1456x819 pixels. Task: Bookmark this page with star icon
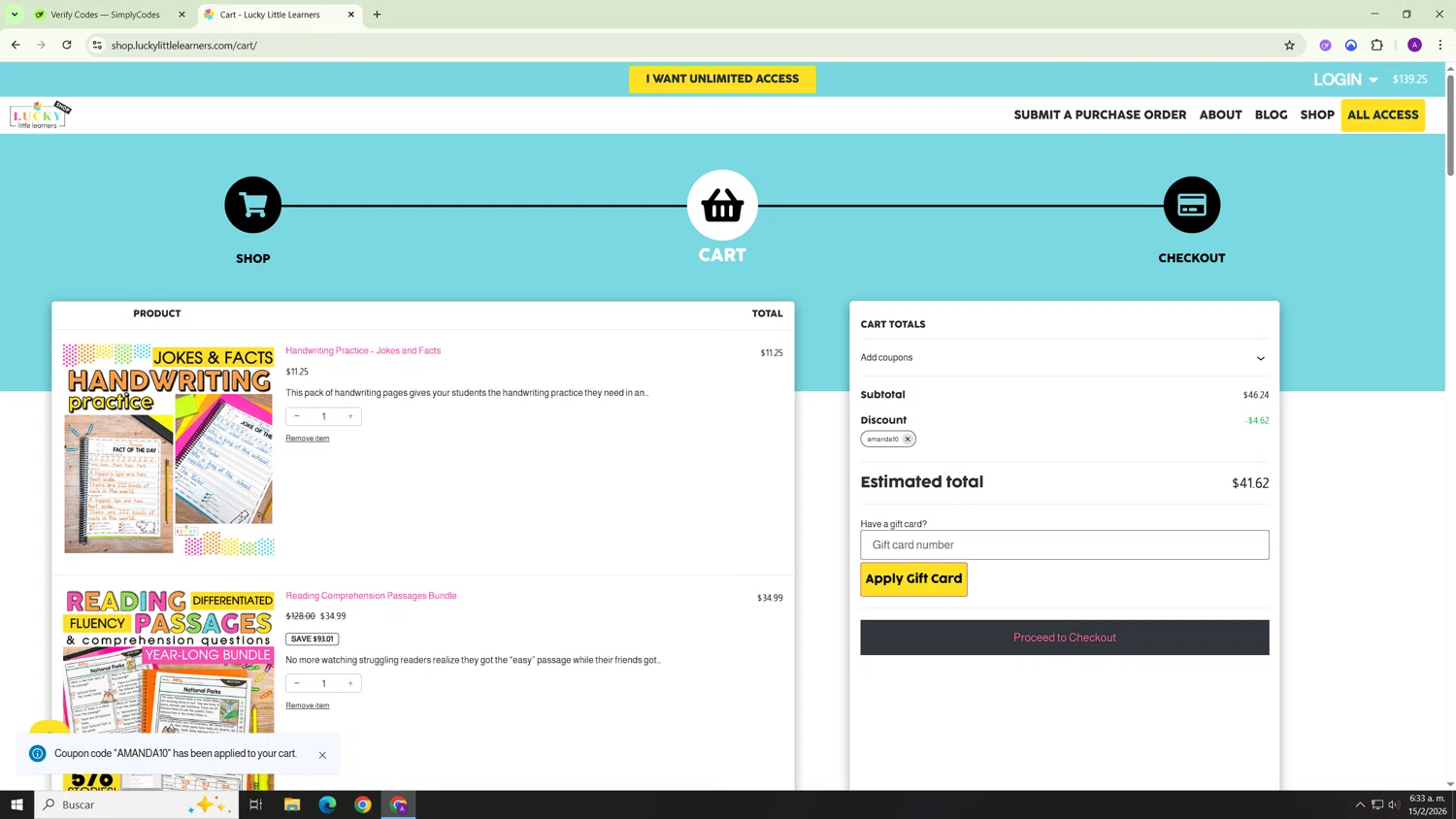click(x=1289, y=45)
